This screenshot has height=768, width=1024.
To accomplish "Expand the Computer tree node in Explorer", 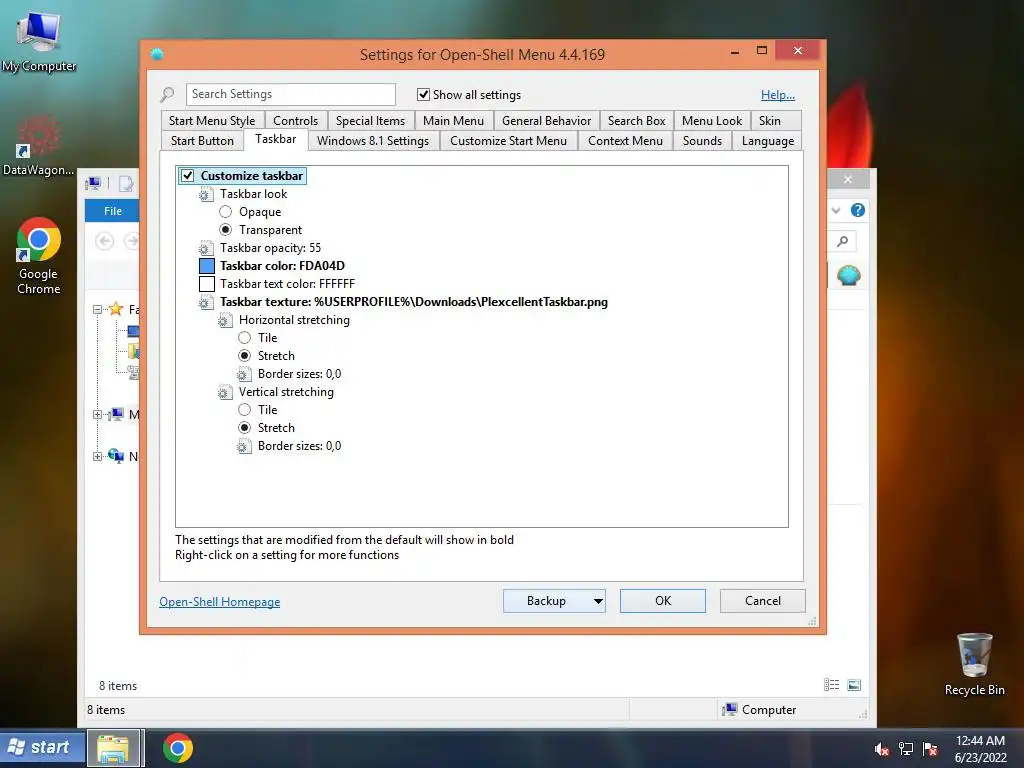I will pos(97,415).
